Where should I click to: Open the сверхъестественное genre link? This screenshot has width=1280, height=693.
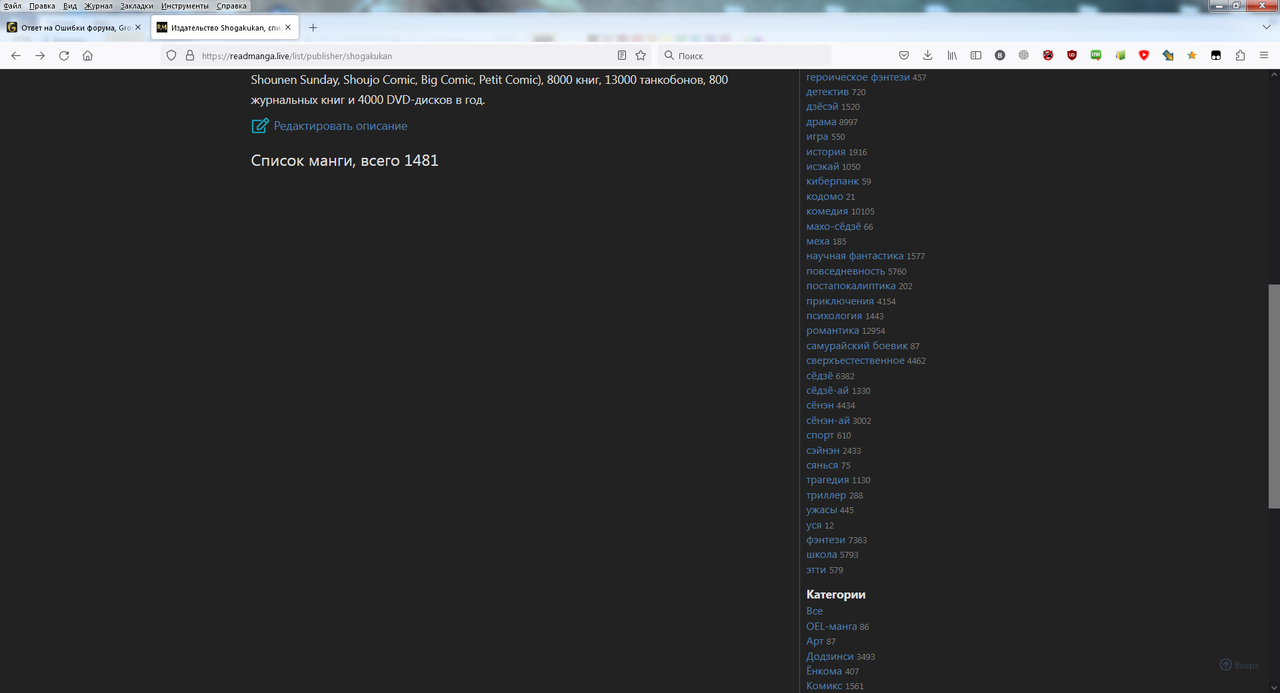(855, 361)
